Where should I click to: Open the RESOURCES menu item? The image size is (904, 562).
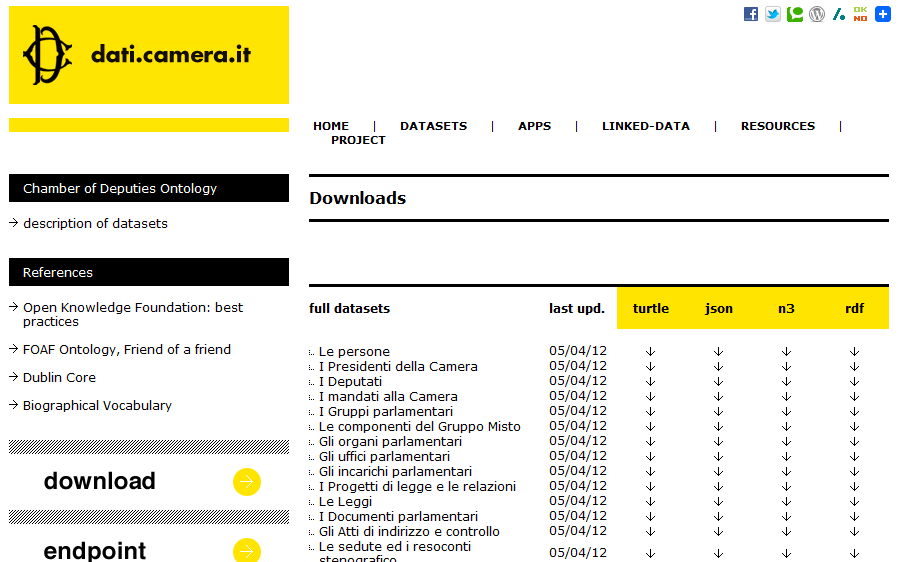click(x=777, y=126)
